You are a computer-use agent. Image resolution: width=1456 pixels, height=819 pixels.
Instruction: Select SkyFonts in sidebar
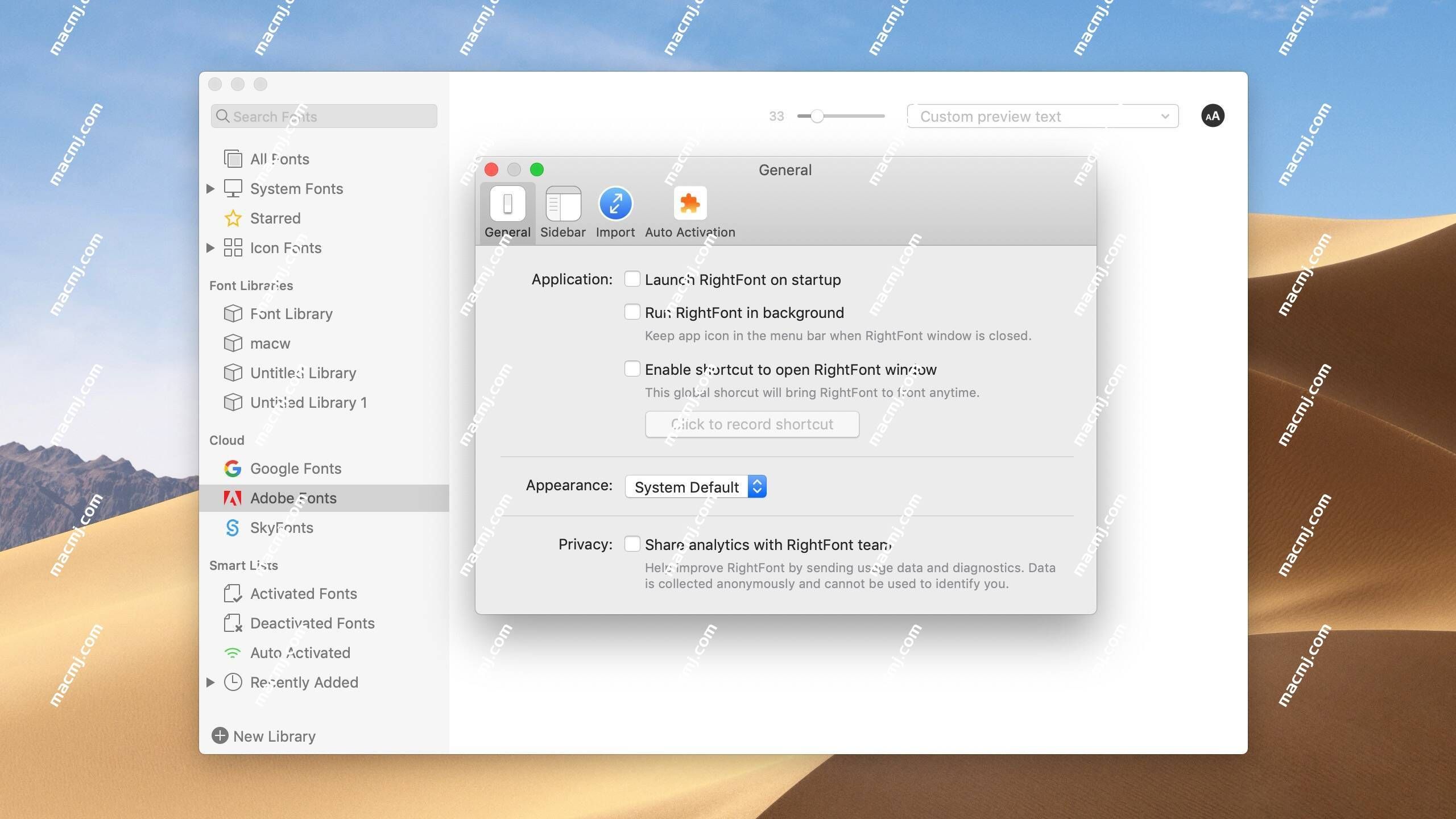[281, 528]
